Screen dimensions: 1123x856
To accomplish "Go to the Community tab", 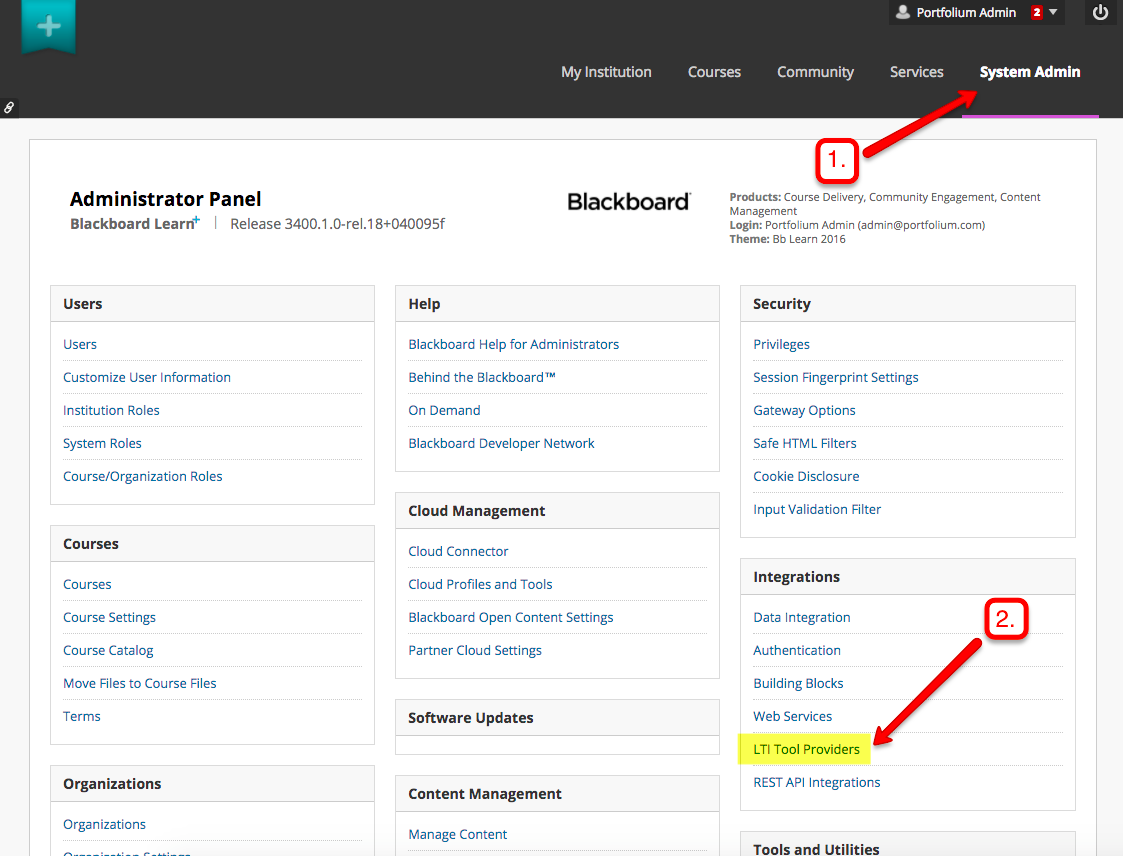I will pos(815,72).
